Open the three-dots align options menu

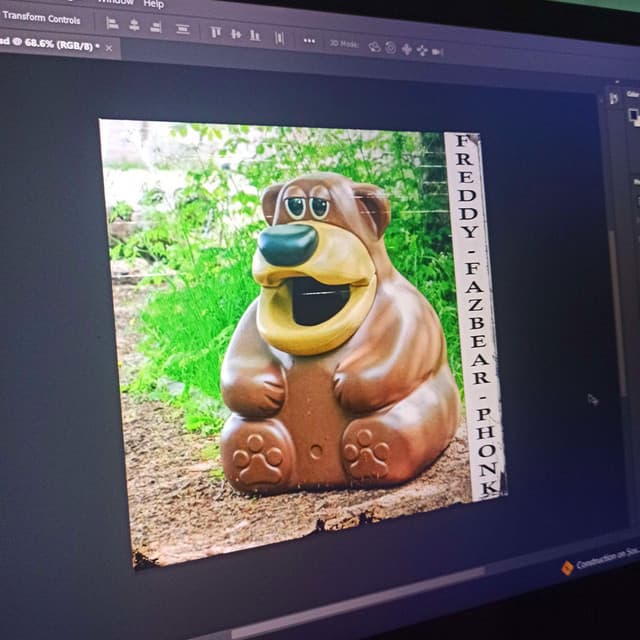(x=309, y=41)
